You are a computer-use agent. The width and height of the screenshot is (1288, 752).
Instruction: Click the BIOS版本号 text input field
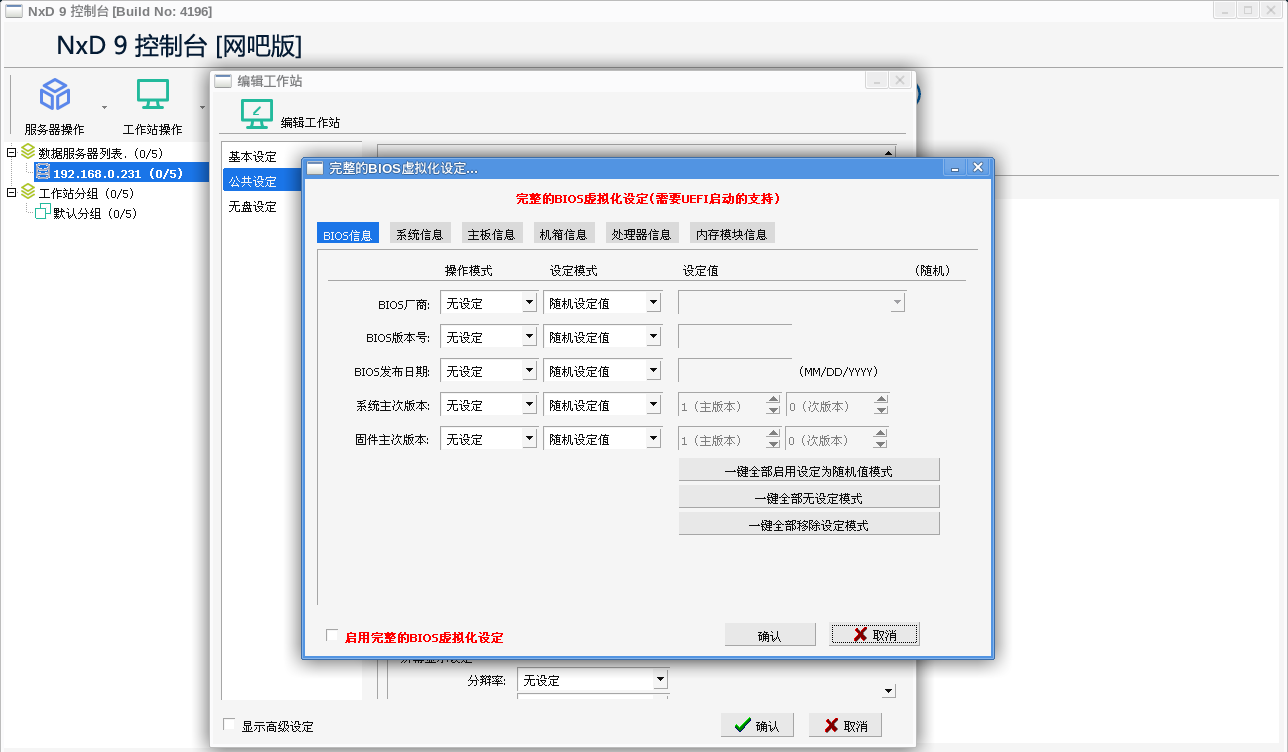733,335
